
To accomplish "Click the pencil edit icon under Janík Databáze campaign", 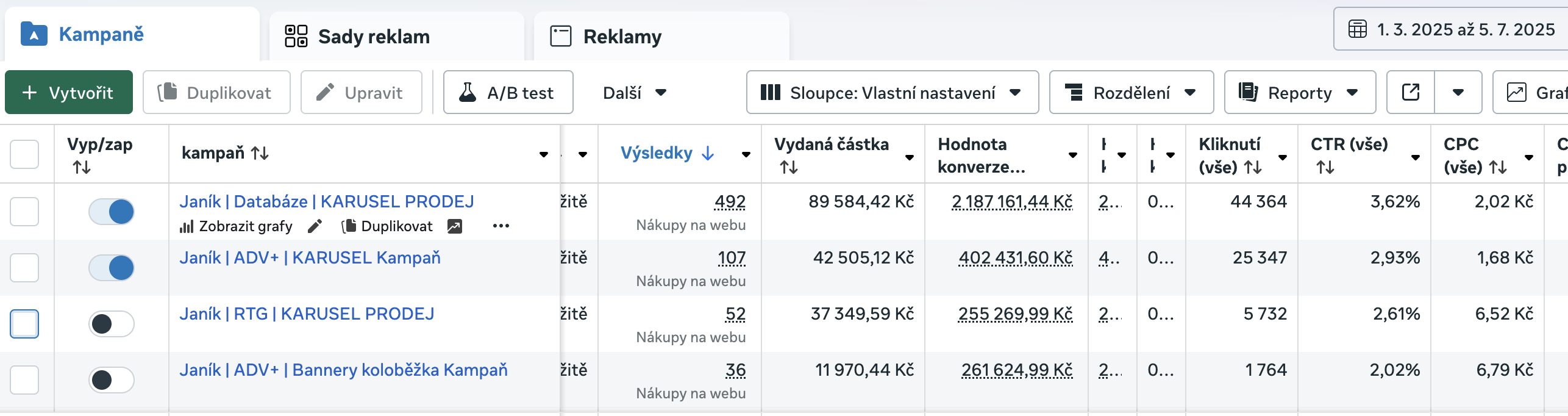I will [315, 227].
